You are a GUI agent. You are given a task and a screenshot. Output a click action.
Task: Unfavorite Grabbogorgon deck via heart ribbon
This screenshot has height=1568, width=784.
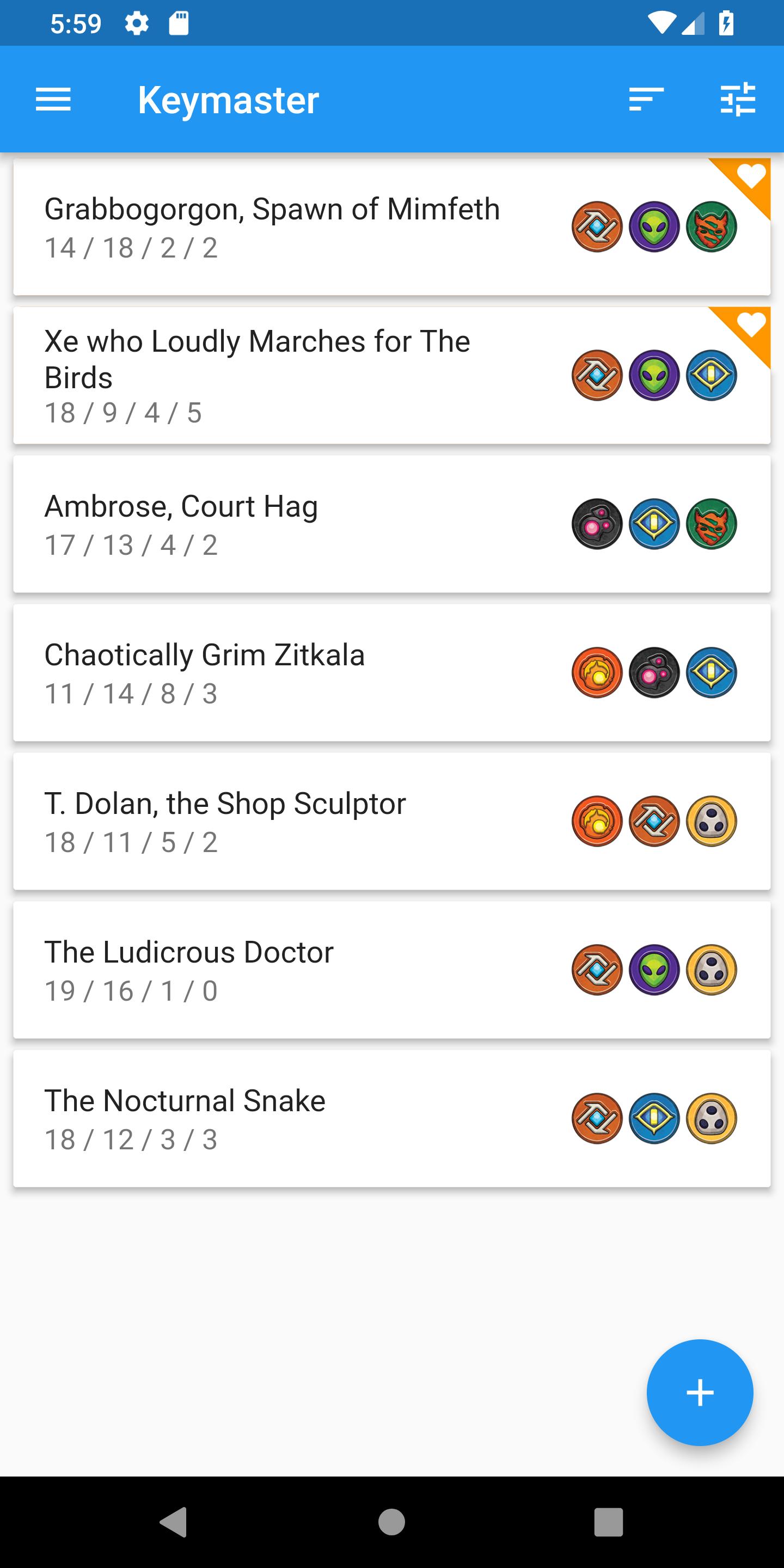point(751,176)
